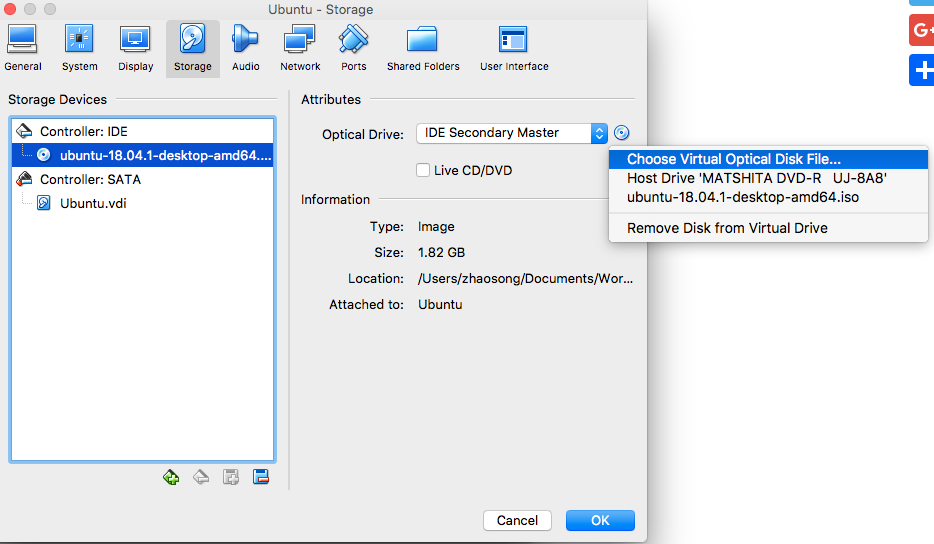Pick ubuntu-18.04.1-desktop-amd64.iso from menu
Image resolution: width=934 pixels, height=544 pixels.
768,197
